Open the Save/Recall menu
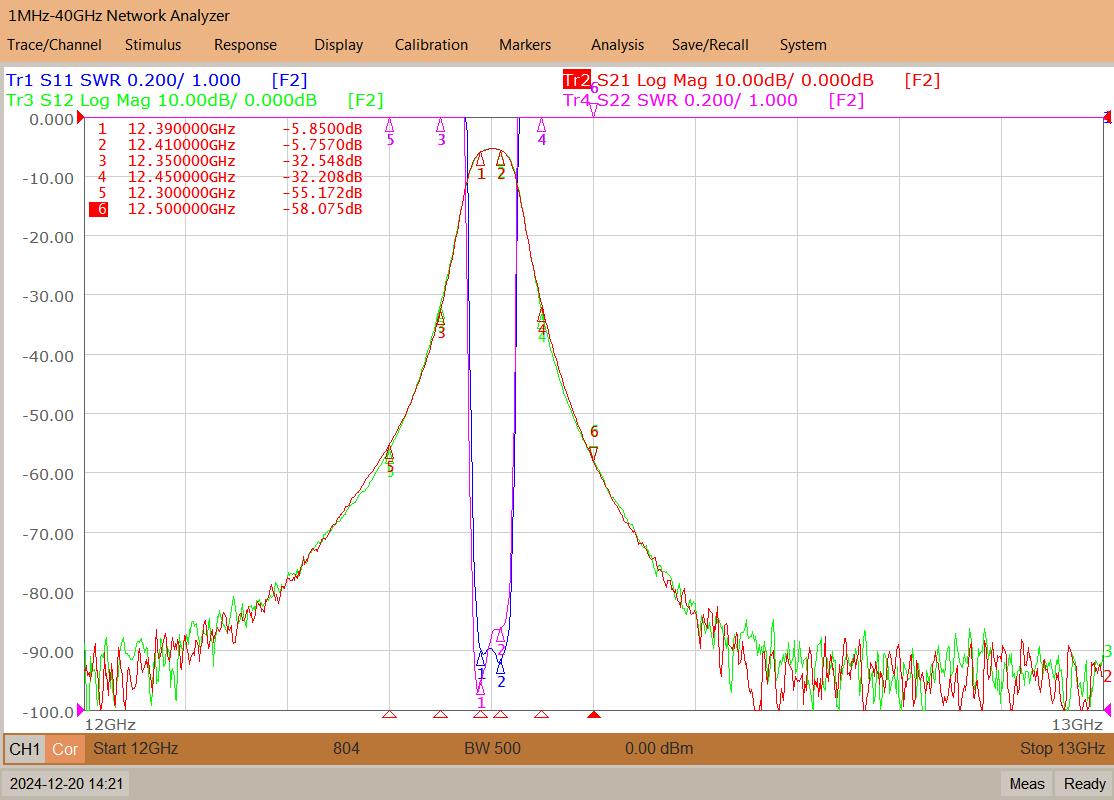1114x800 pixels. click(x=710, y=45)
